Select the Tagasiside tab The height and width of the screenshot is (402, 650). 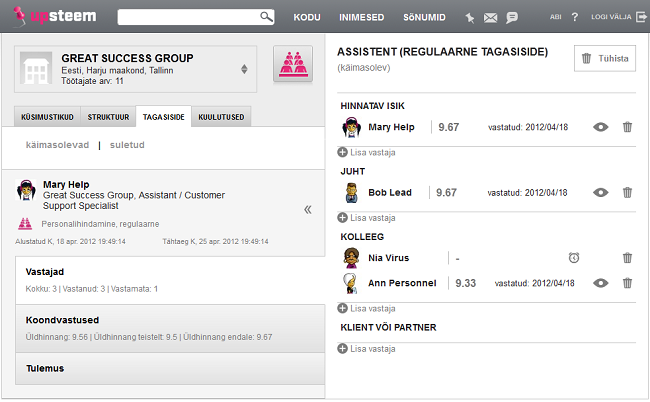tap(163, 117)
